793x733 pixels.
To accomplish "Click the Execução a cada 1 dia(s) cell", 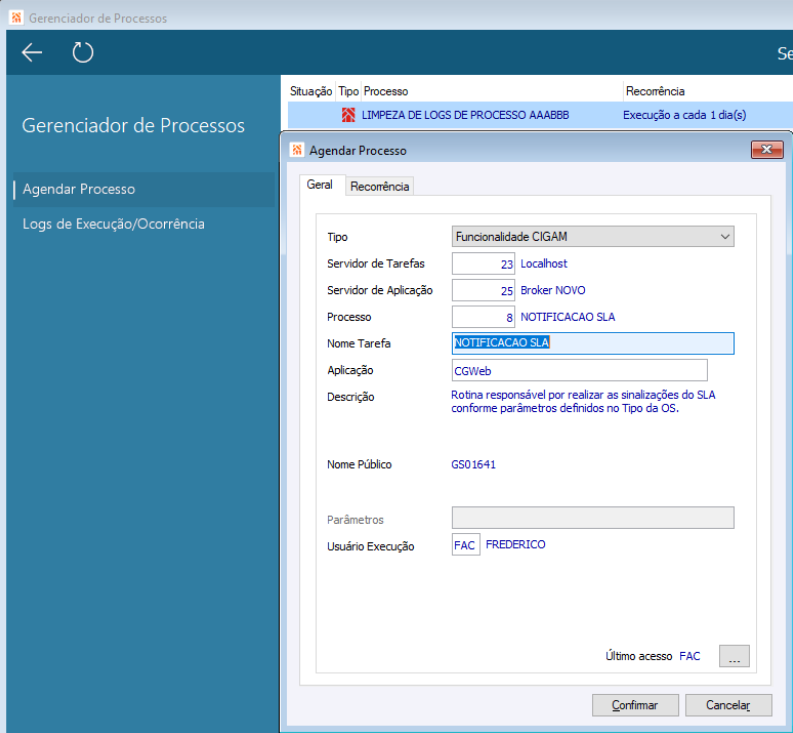I will tap(684, 115).
